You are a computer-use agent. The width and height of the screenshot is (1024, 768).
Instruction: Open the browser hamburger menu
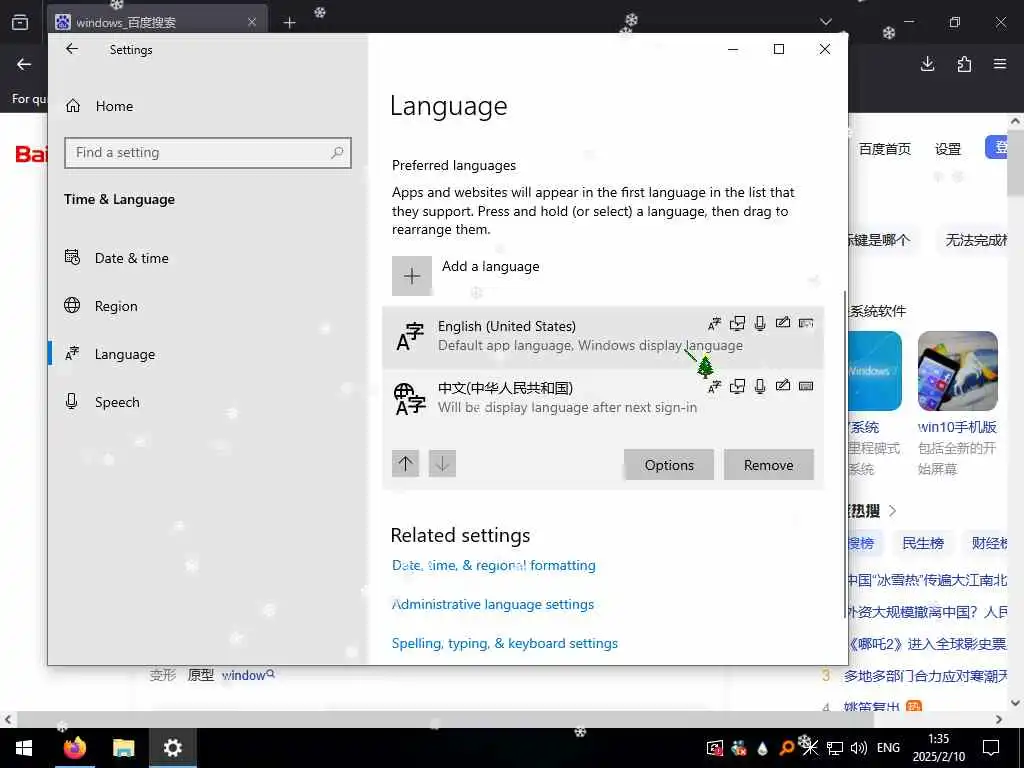click(1000, 64)
